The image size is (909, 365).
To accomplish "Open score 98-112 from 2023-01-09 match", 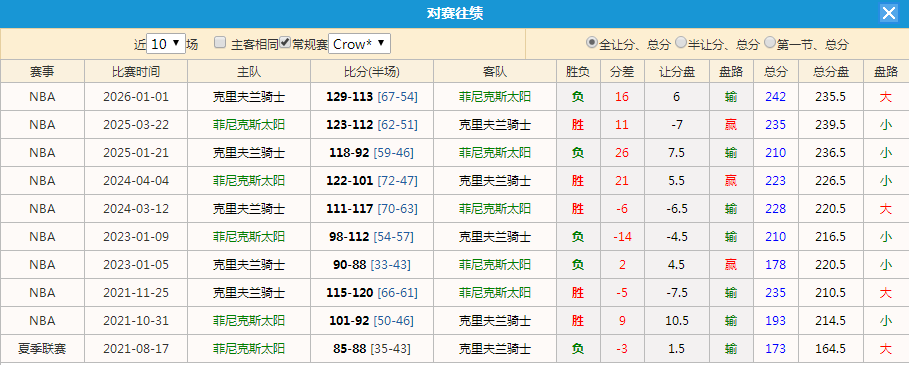I will 350,237.
